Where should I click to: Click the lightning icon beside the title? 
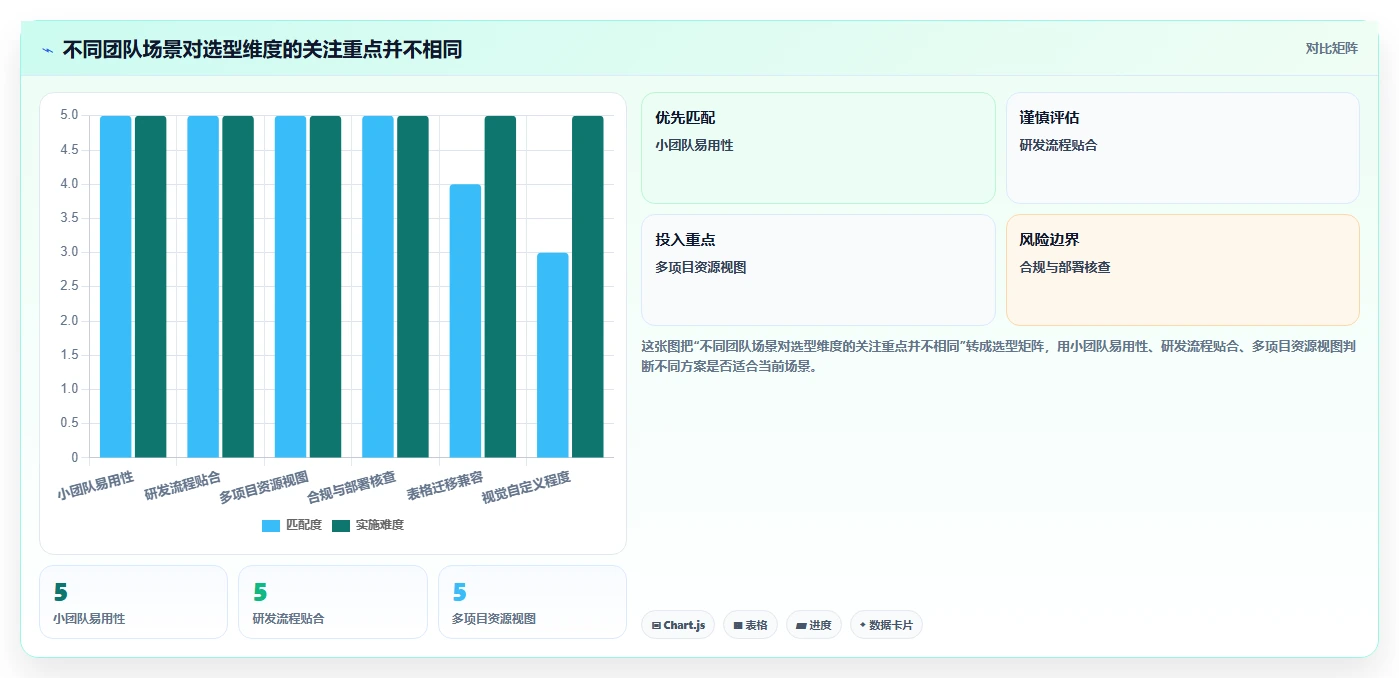pyautogui.click(x=47, y=49)
